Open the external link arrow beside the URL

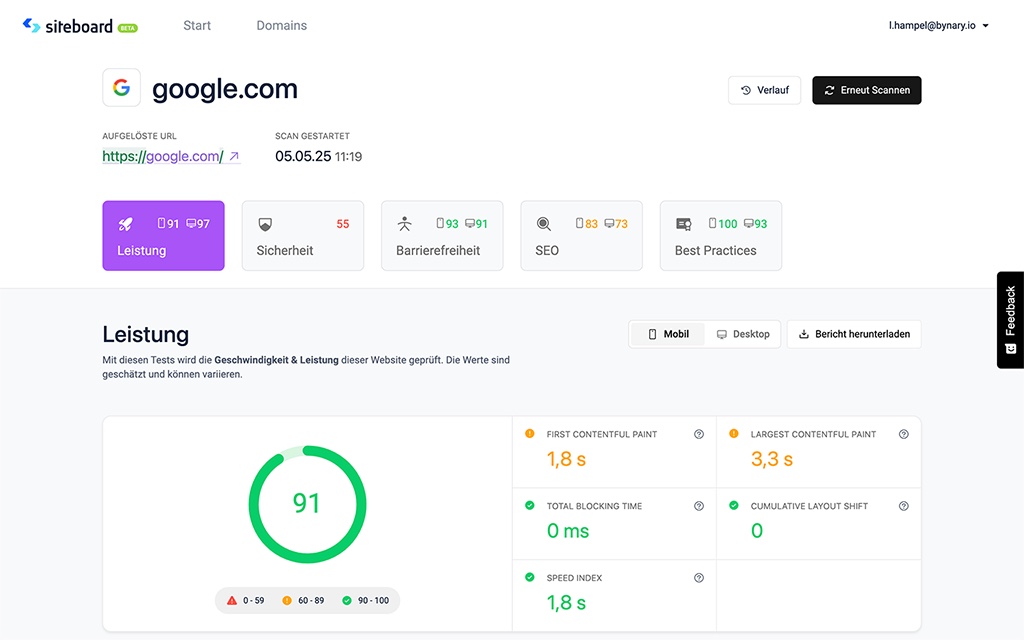(x=234, y=156)
